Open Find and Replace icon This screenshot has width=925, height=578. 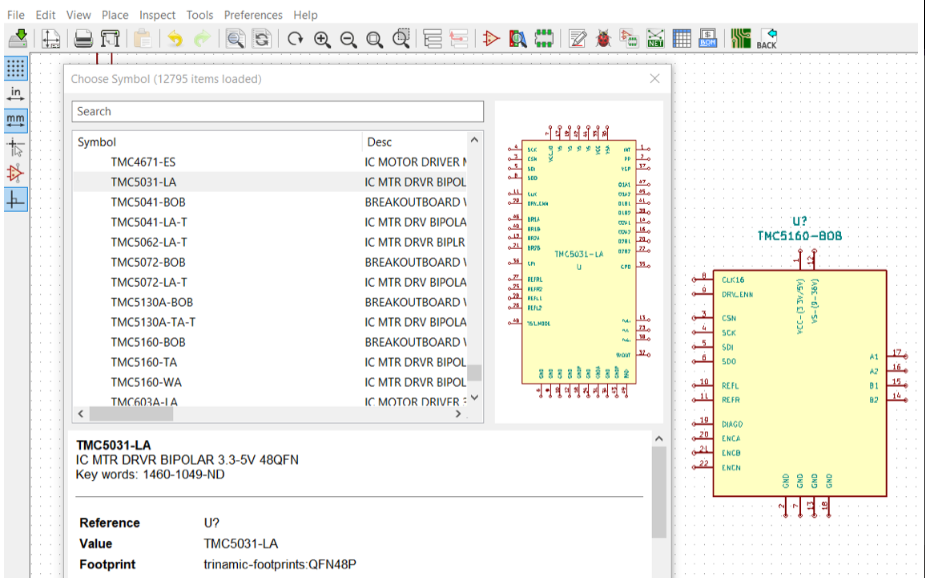[262, 39]
